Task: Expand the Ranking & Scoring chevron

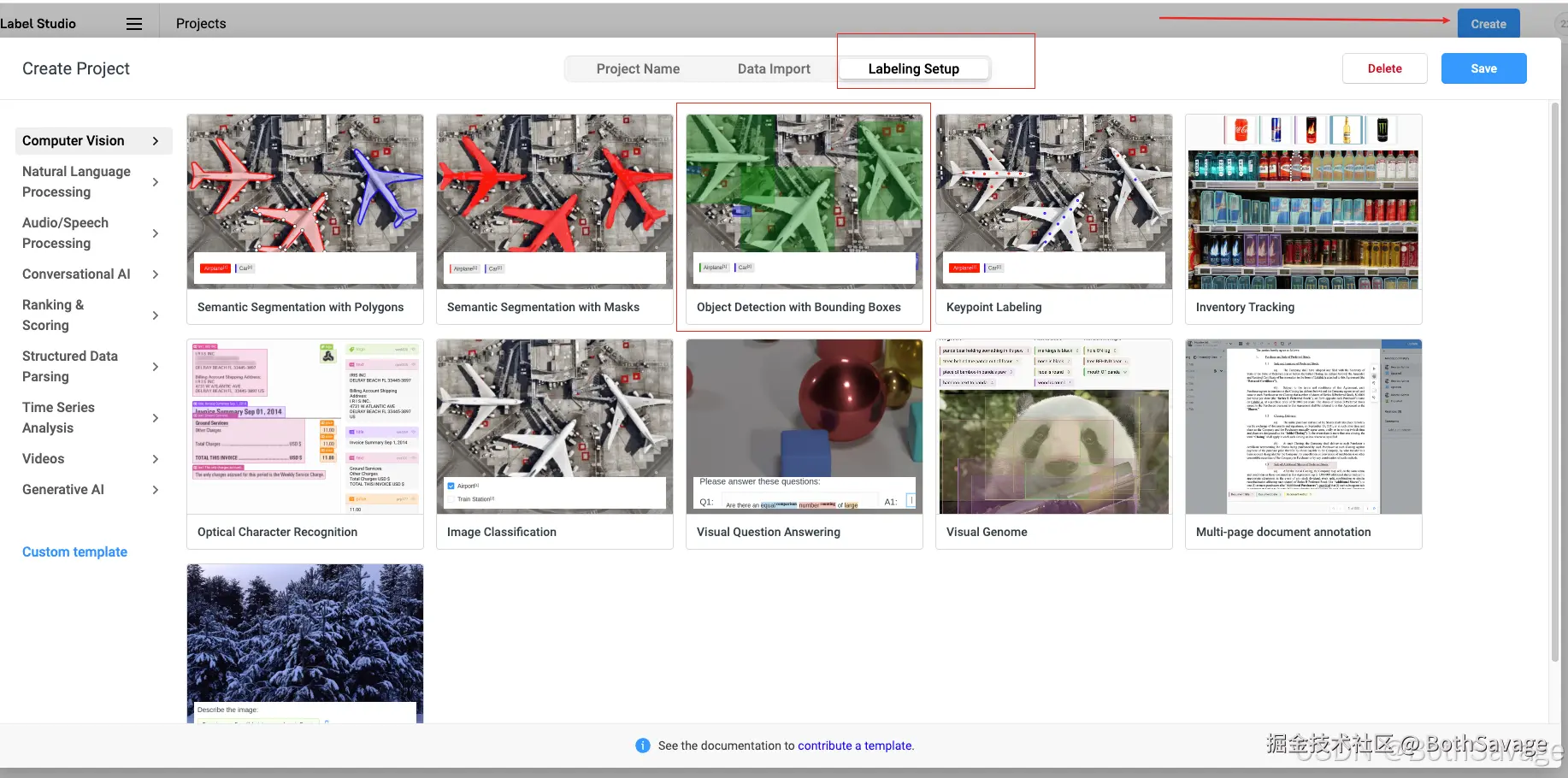Action: [155, 315]
